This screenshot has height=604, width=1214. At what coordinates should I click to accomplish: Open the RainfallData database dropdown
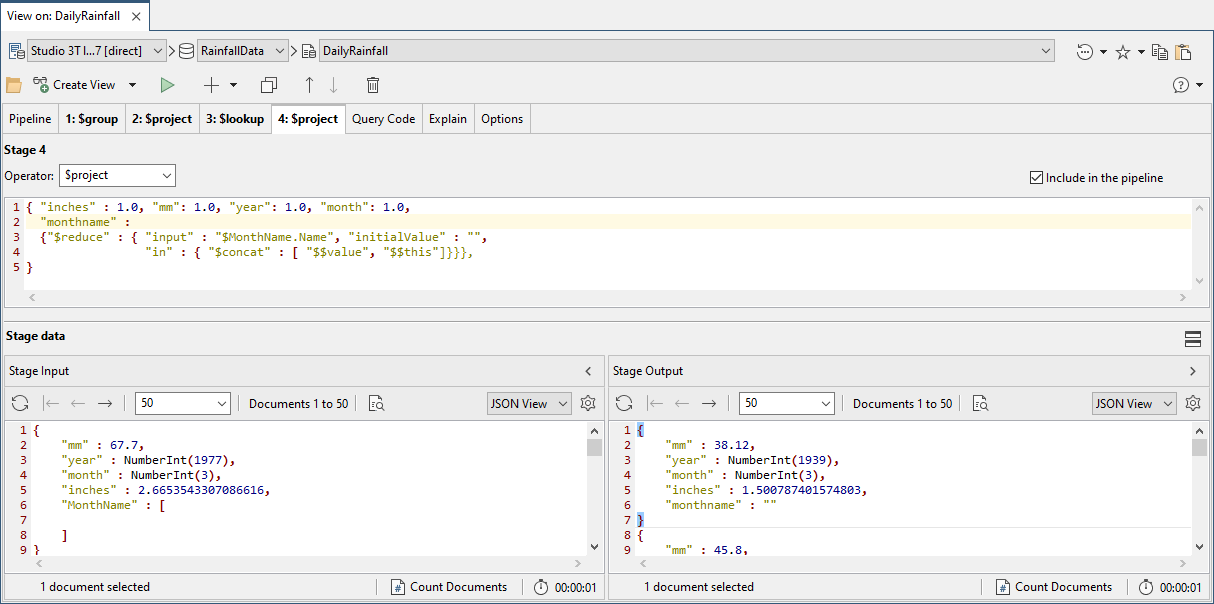(x=278, y=50)
